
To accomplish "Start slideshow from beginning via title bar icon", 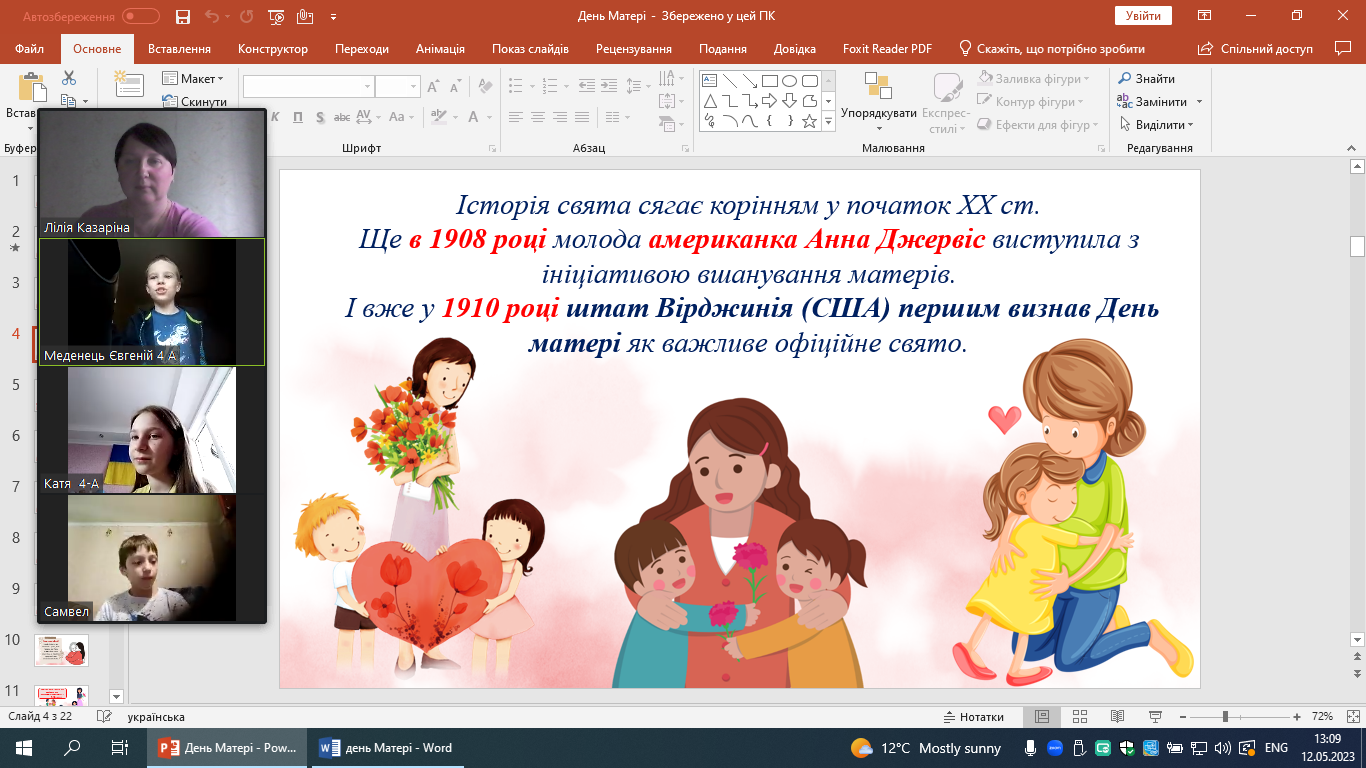I will pyautogui.click(x=277, y=16).
